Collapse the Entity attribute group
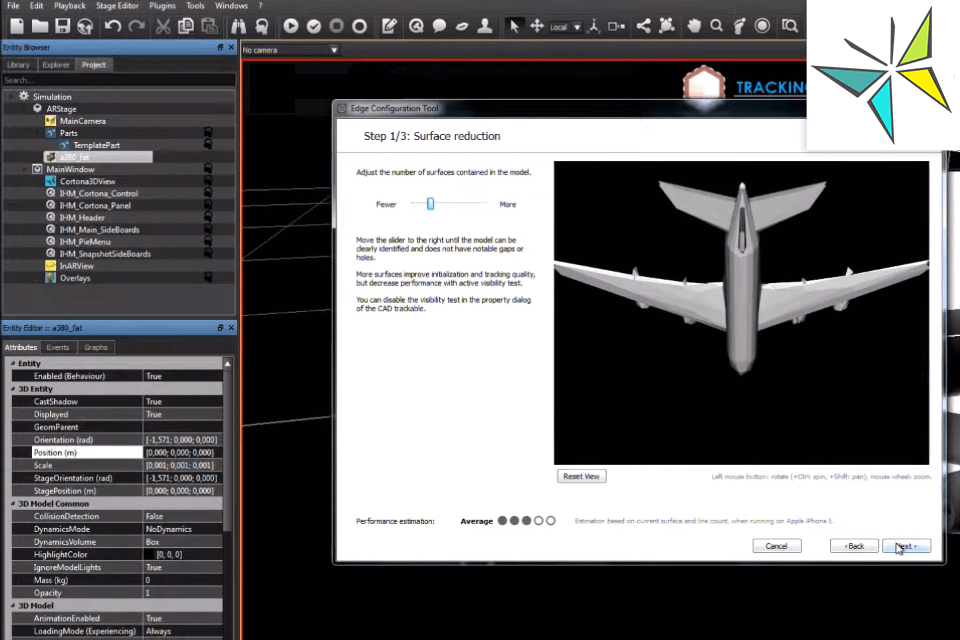This screenshot has height=640, width=960. [x=13, y=363]
